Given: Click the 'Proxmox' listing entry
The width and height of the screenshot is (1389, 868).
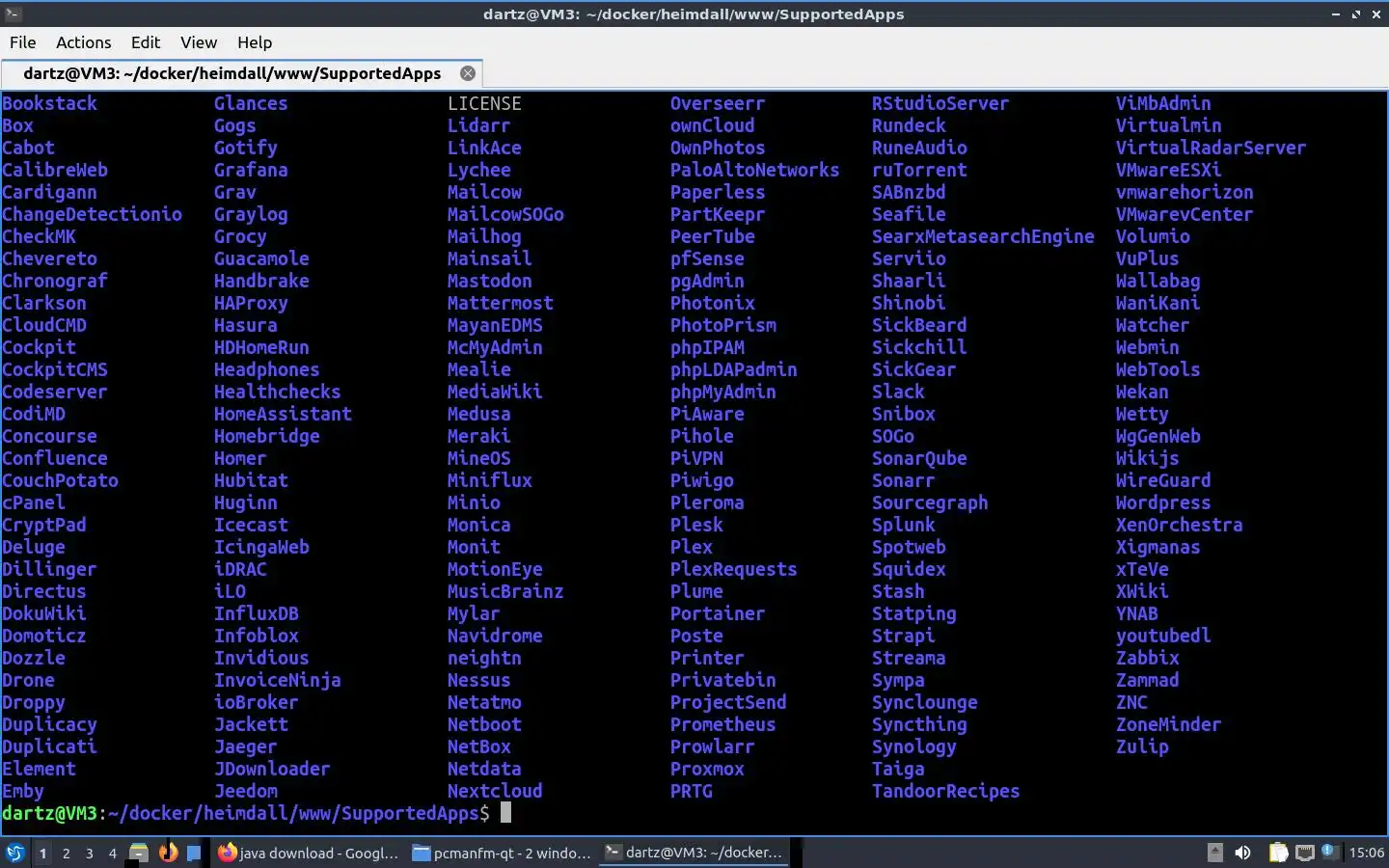Looking at the screenshot, I should [x=707, y=769].
